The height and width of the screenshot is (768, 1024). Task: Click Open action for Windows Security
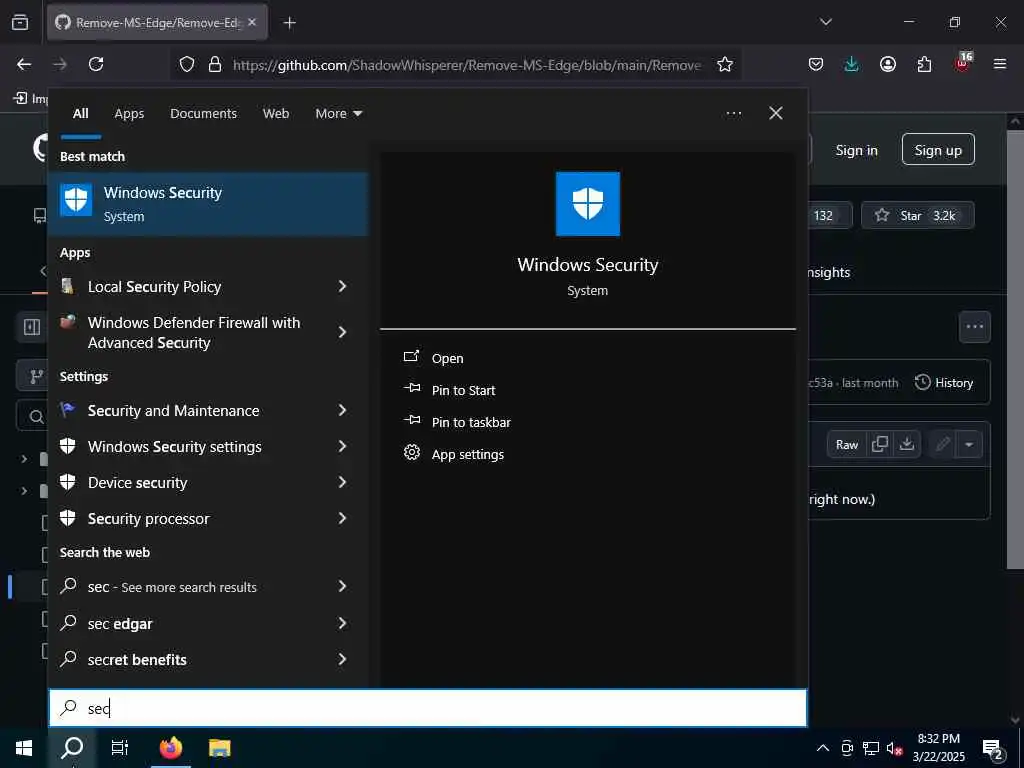click(x=447, y=359)
